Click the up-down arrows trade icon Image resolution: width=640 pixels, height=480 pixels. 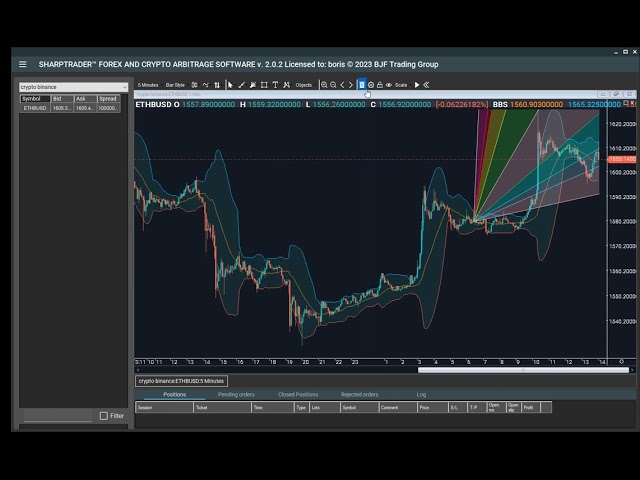(x=217, y=85)
